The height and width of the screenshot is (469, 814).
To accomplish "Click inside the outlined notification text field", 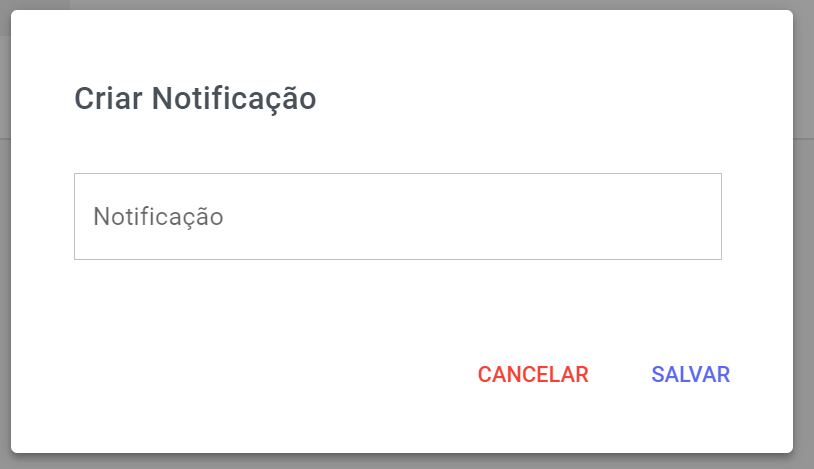I will [397, 216].
